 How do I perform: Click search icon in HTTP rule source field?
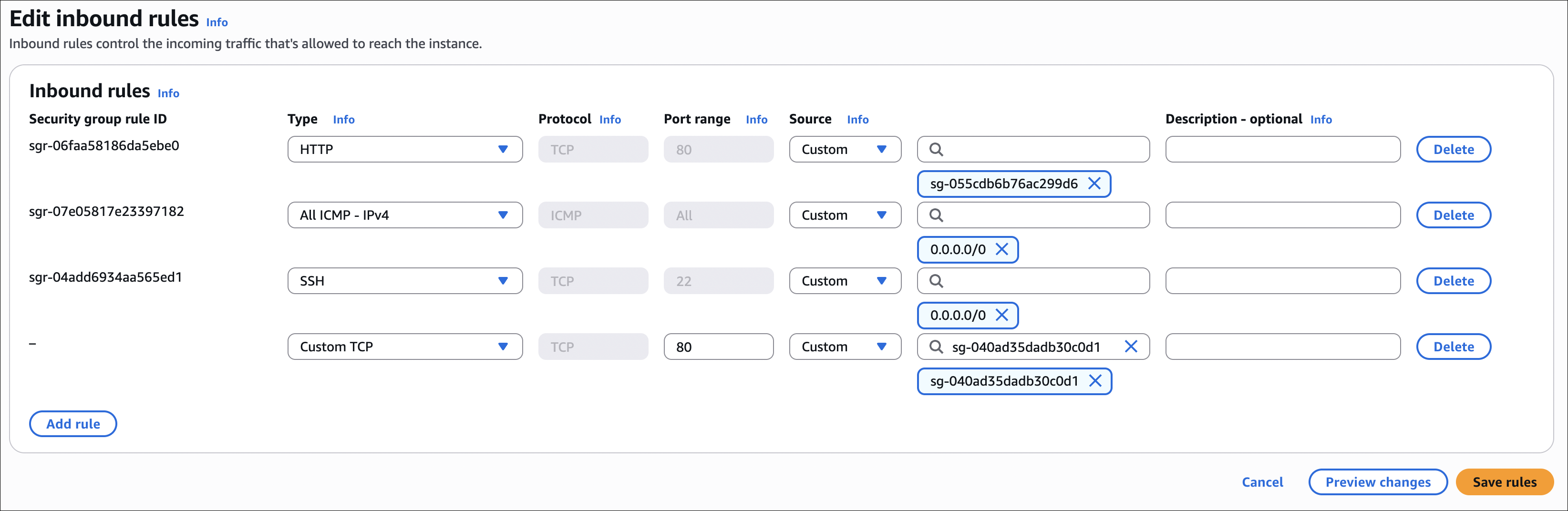[936, 150]
